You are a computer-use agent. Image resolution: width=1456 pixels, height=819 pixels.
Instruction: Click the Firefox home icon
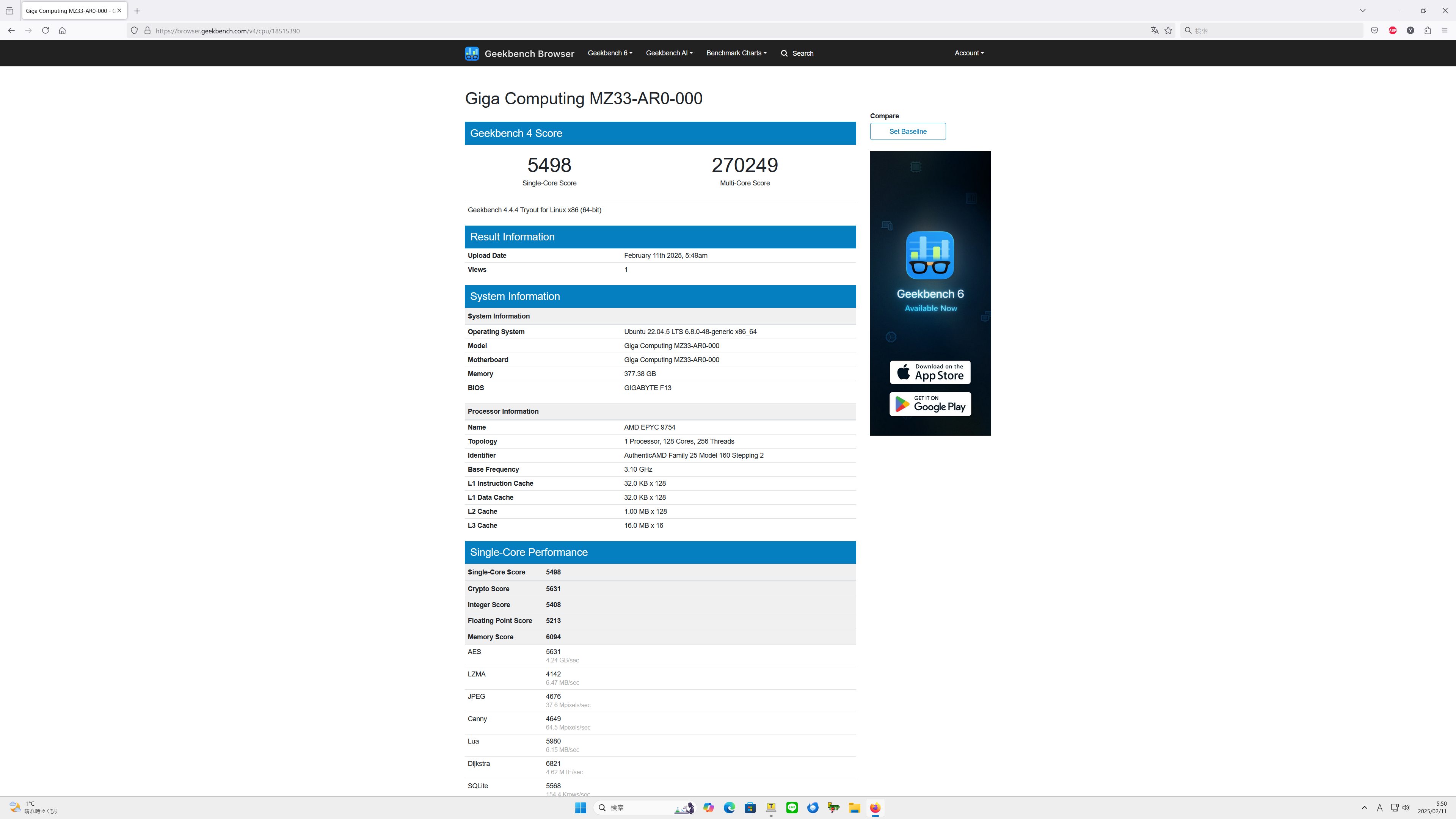tap(62, 30)
